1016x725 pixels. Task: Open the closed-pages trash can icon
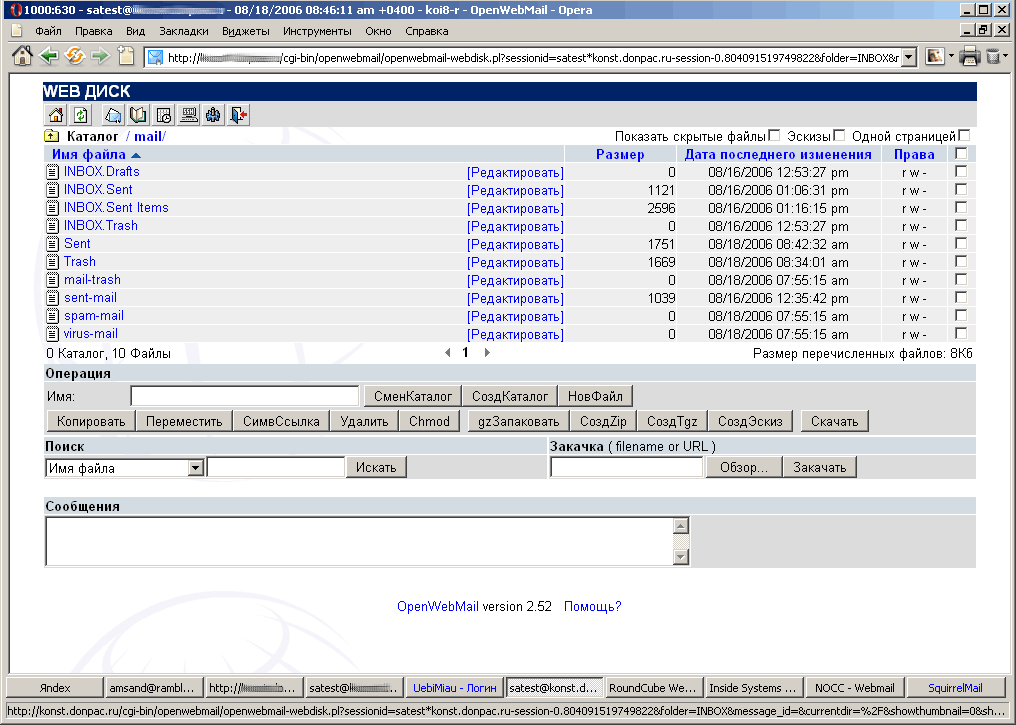point(993,56)
